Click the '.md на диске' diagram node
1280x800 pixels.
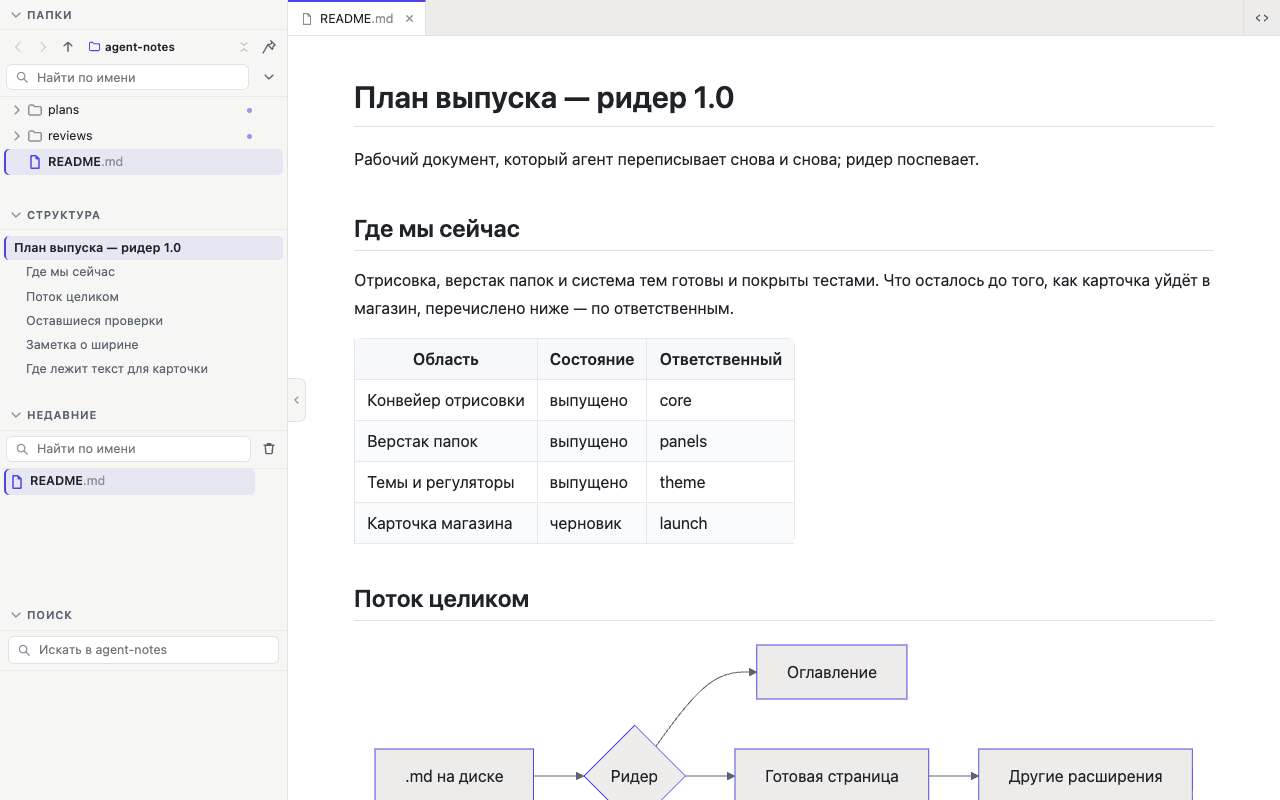[454, 776]
